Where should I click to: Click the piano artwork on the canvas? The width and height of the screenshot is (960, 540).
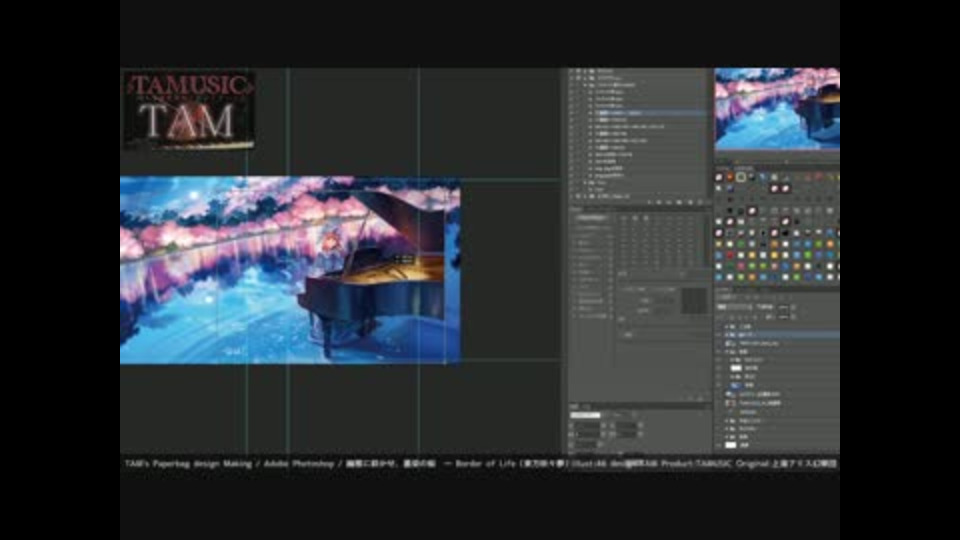[290, 270]
